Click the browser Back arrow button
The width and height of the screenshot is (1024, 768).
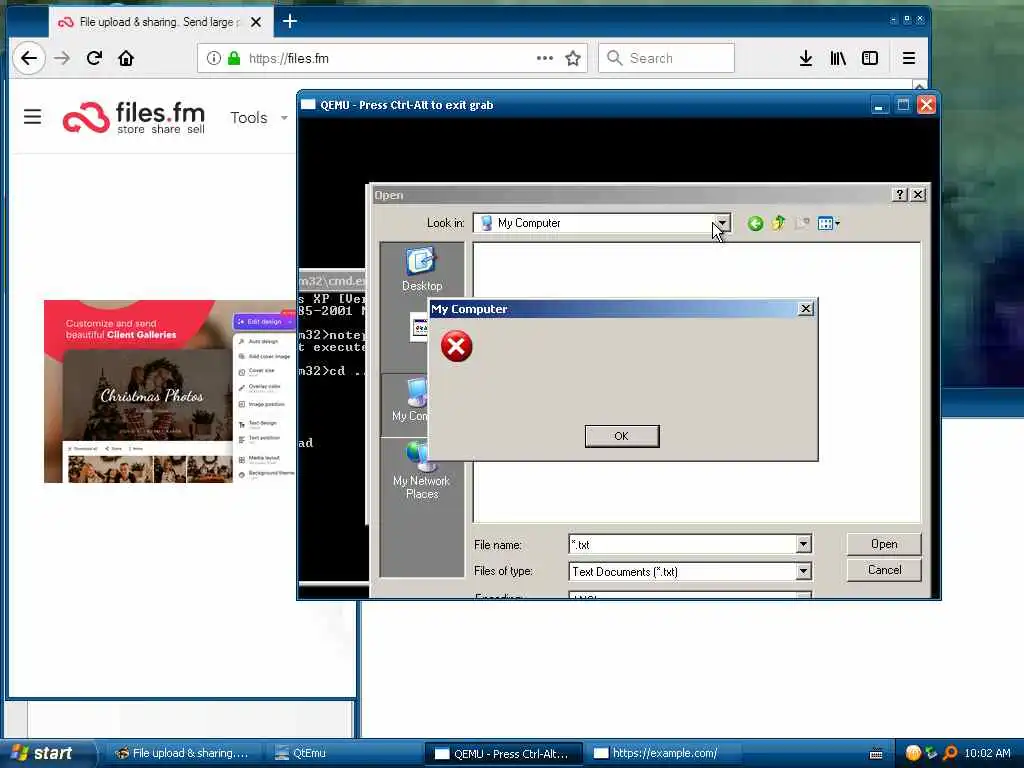tap(29, 58)
